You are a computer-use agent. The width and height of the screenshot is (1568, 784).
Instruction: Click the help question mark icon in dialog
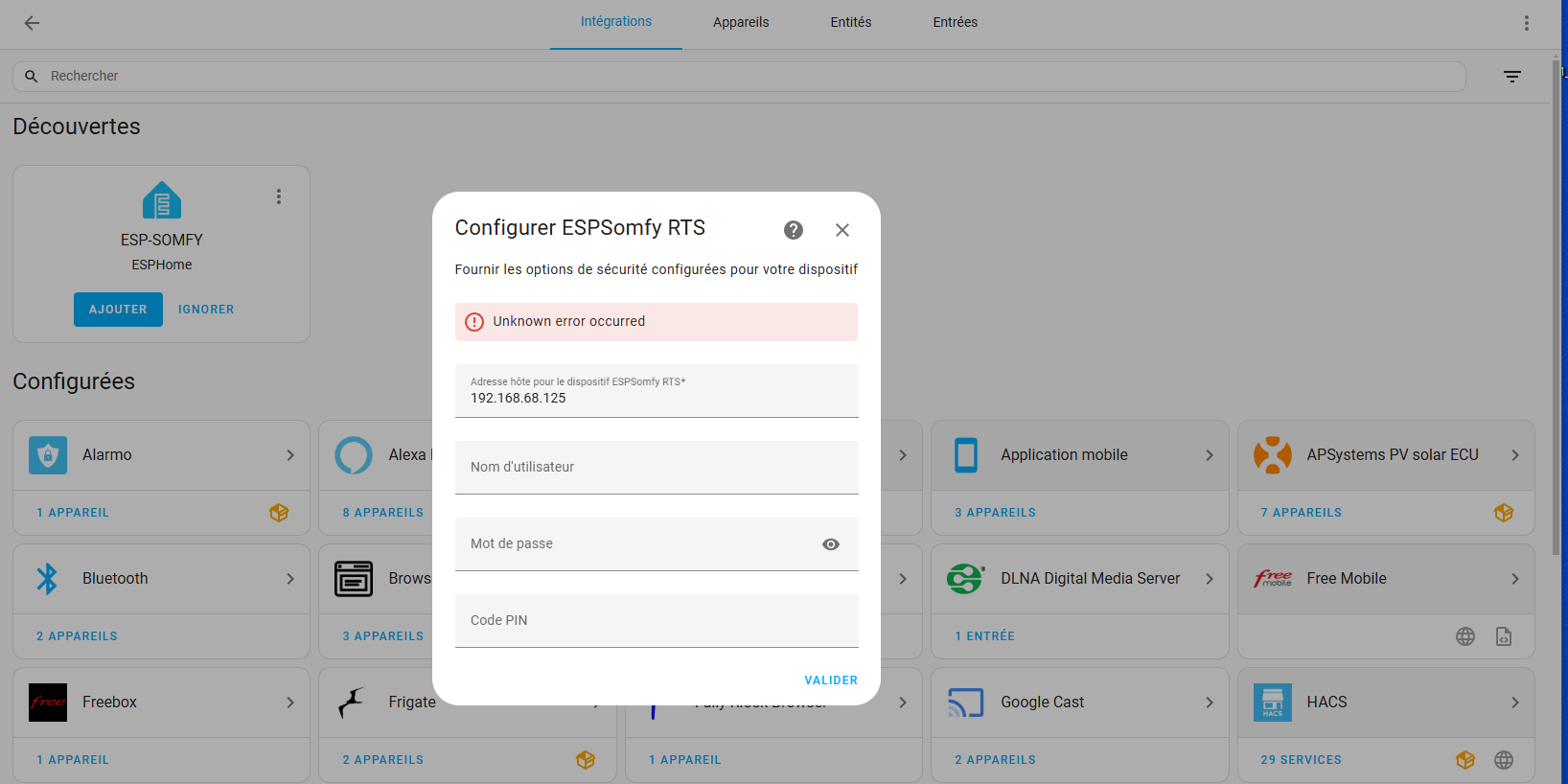tap(794, 230)
